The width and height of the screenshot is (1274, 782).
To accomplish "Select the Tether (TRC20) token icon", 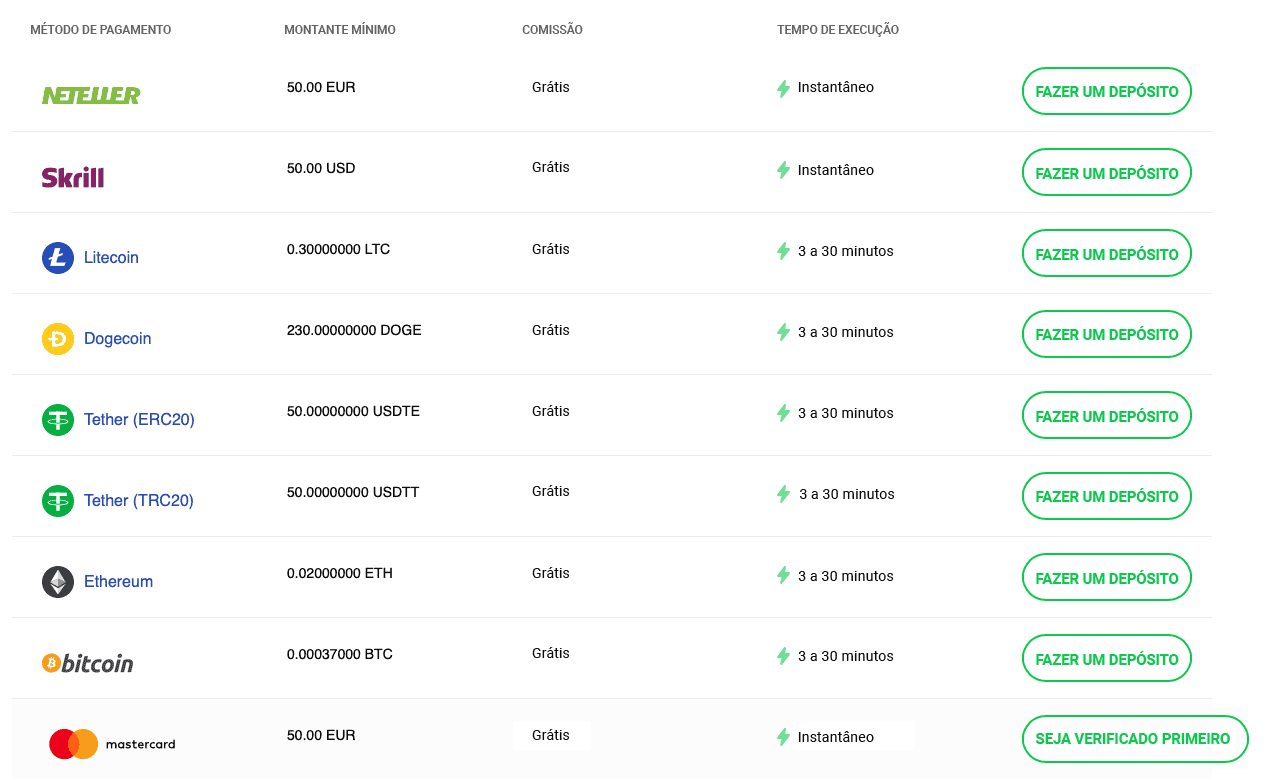I will point(58,501).
